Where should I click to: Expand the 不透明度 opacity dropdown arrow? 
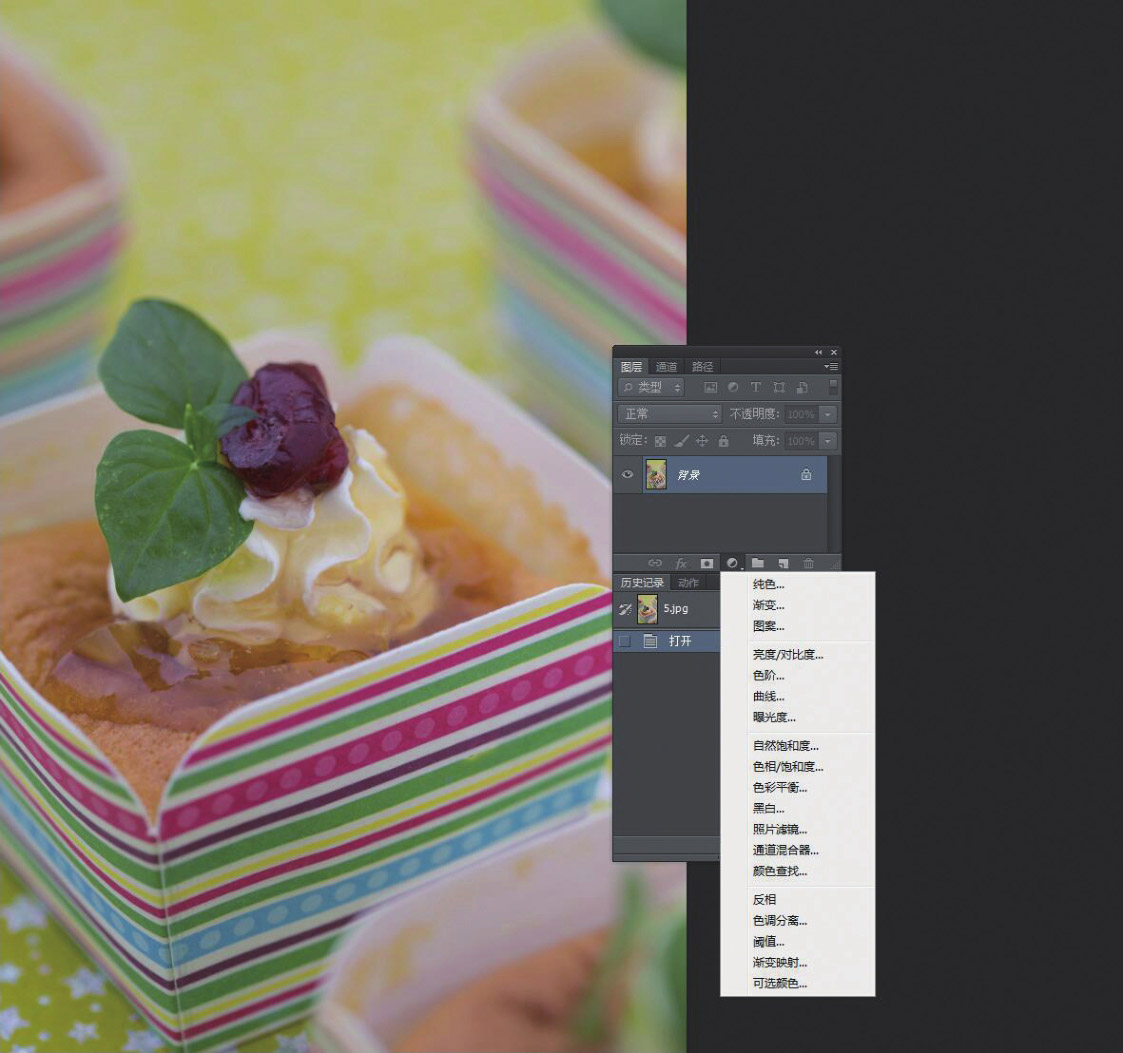[828, 414]
